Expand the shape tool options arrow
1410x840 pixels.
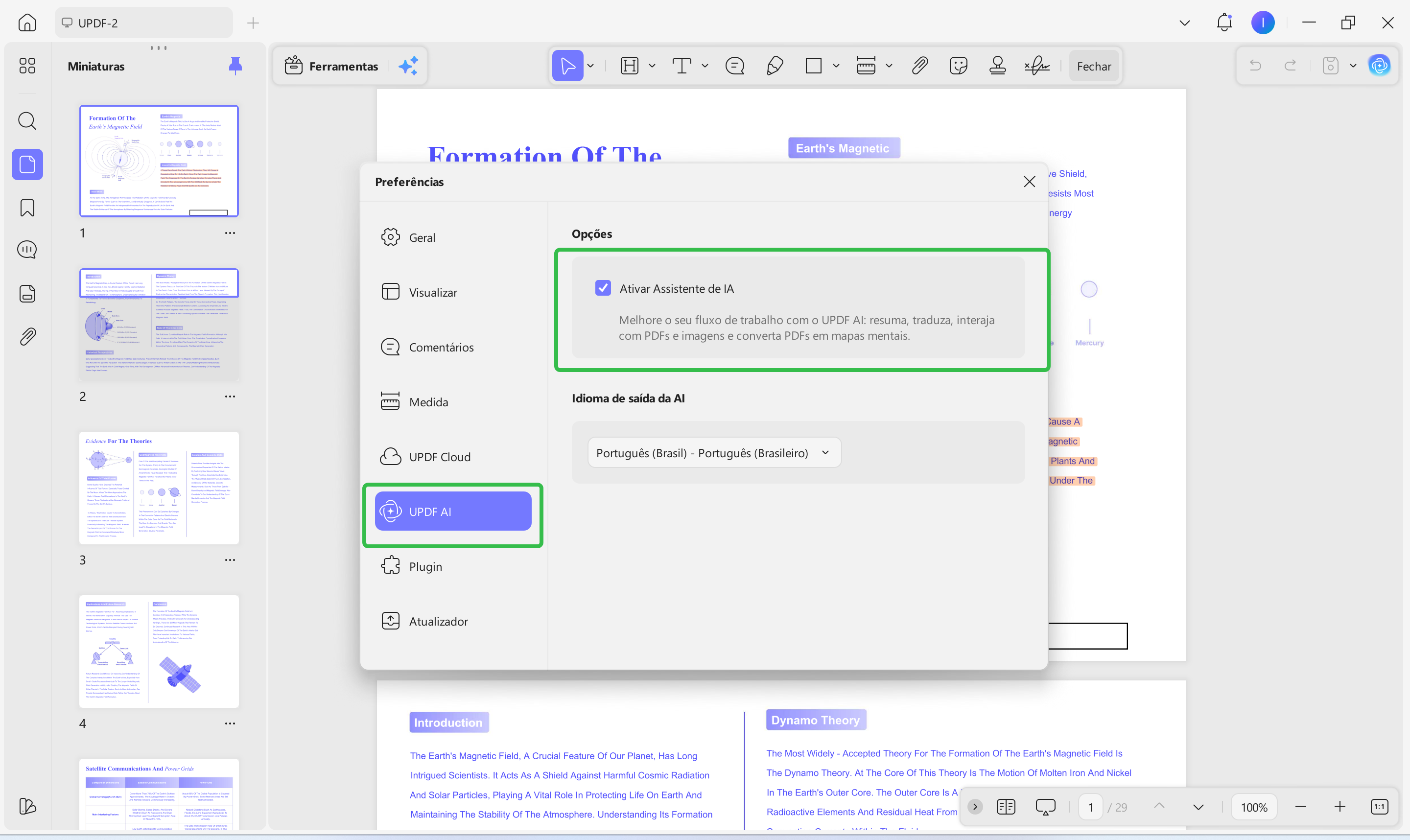(x=836, y=66)
